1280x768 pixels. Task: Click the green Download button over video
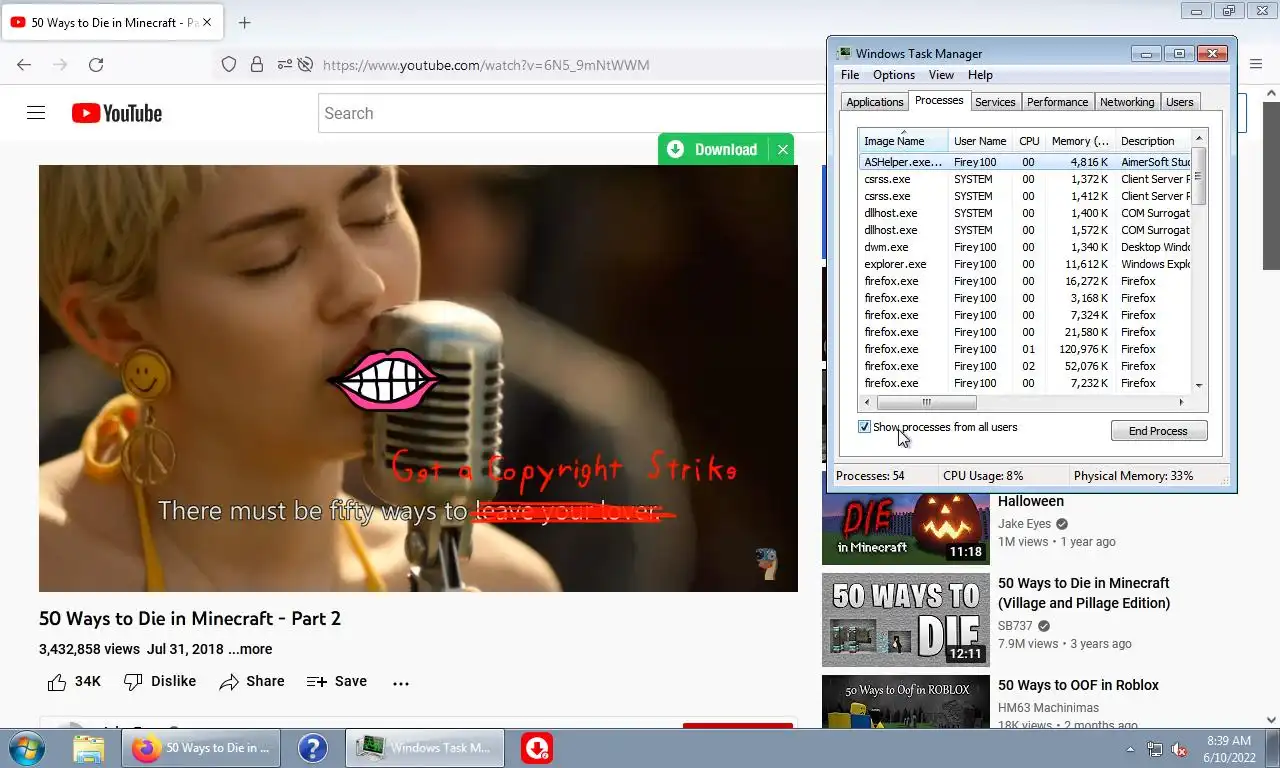point(713,149)
